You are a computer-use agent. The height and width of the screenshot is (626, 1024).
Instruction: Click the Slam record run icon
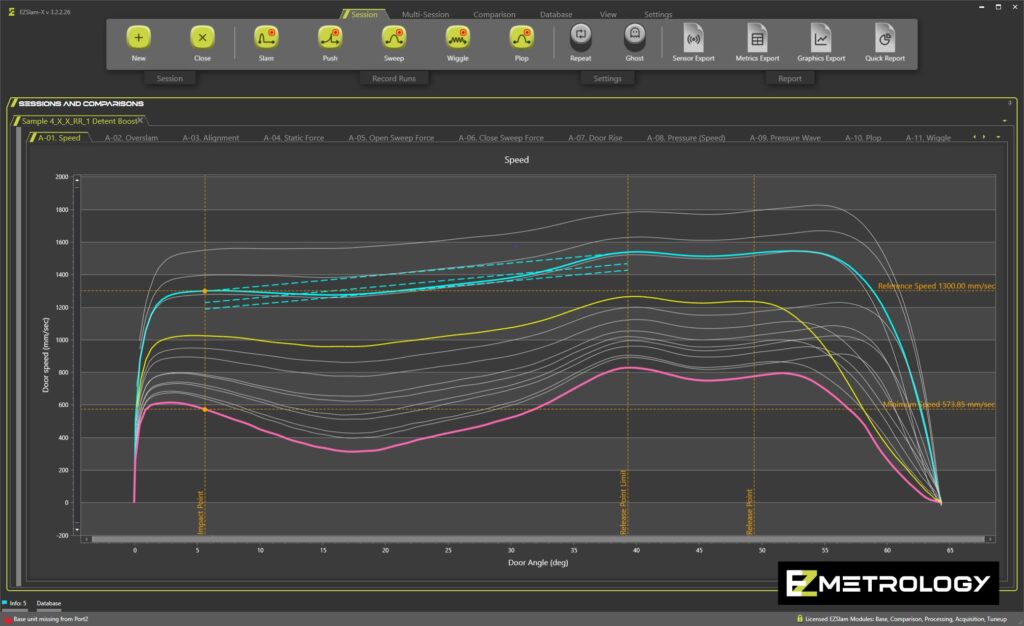266,38
